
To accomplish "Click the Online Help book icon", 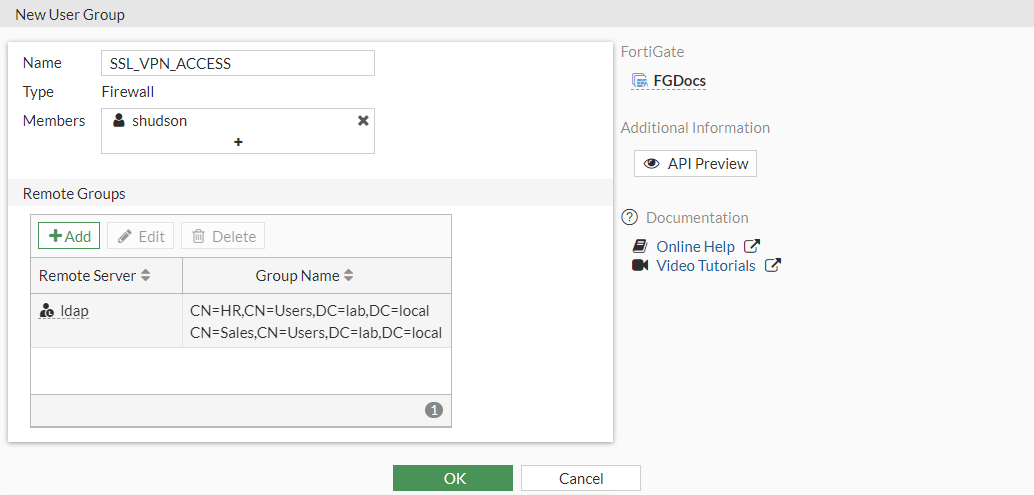I will 640,246.
